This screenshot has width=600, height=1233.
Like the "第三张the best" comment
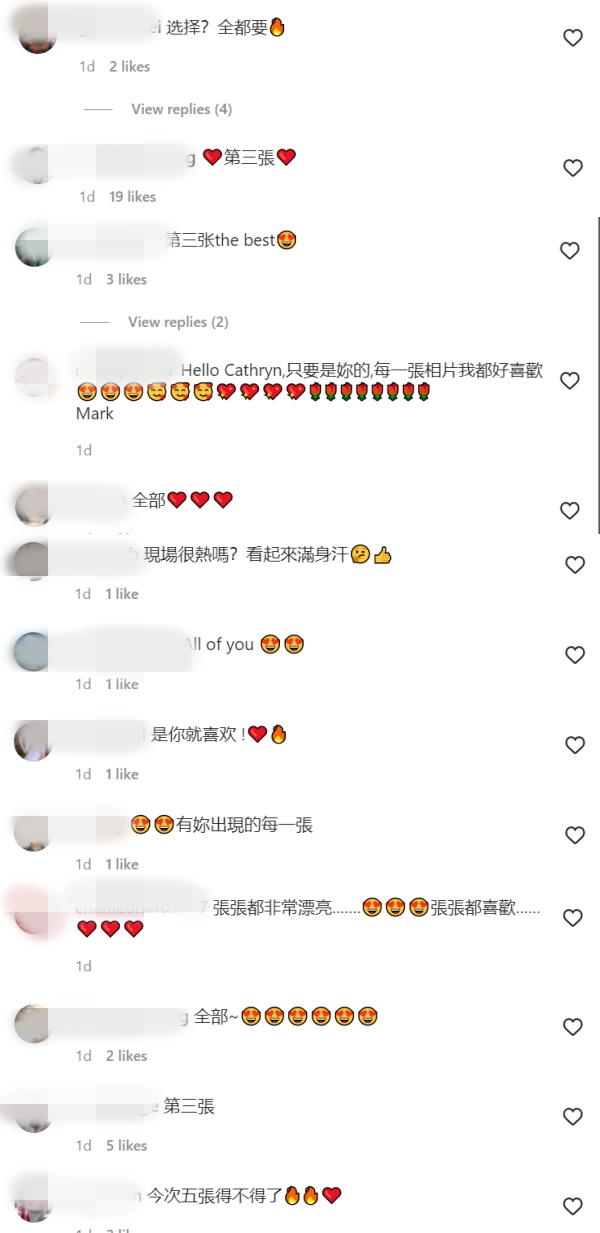click(569, 251)
